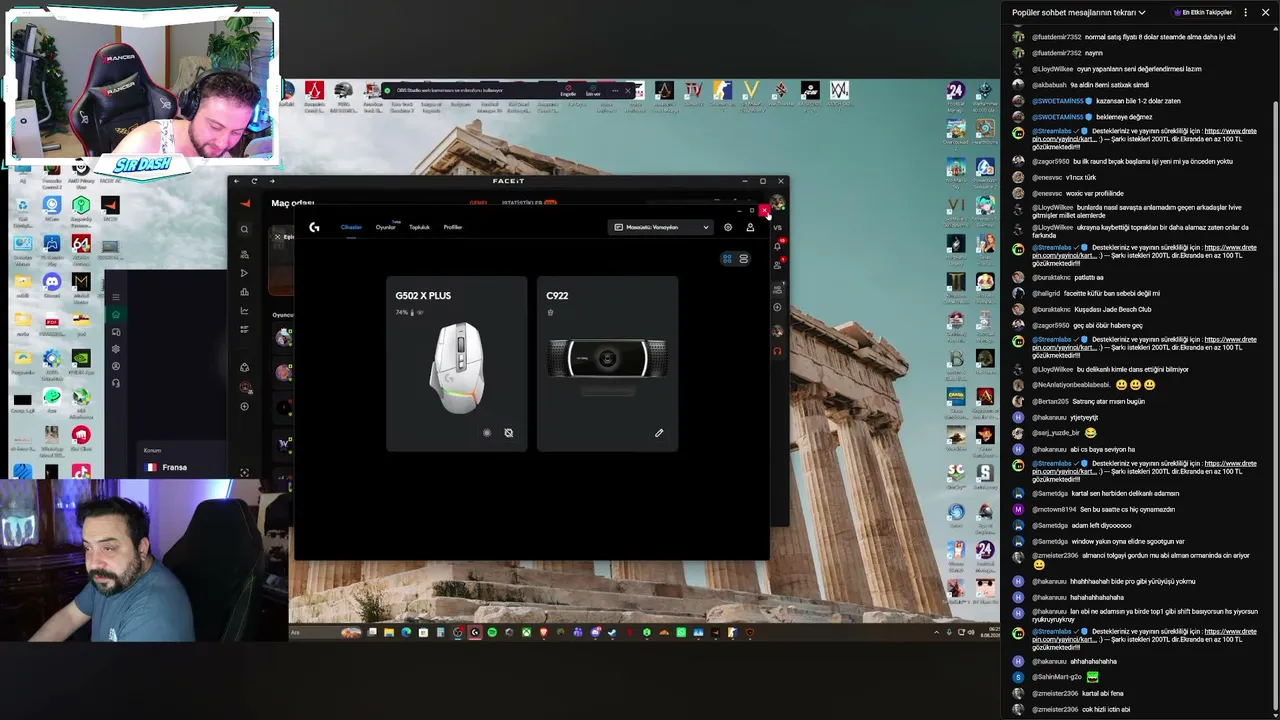
Task: Click the orange FACEIT logo in sidebar
Action: 245,204
